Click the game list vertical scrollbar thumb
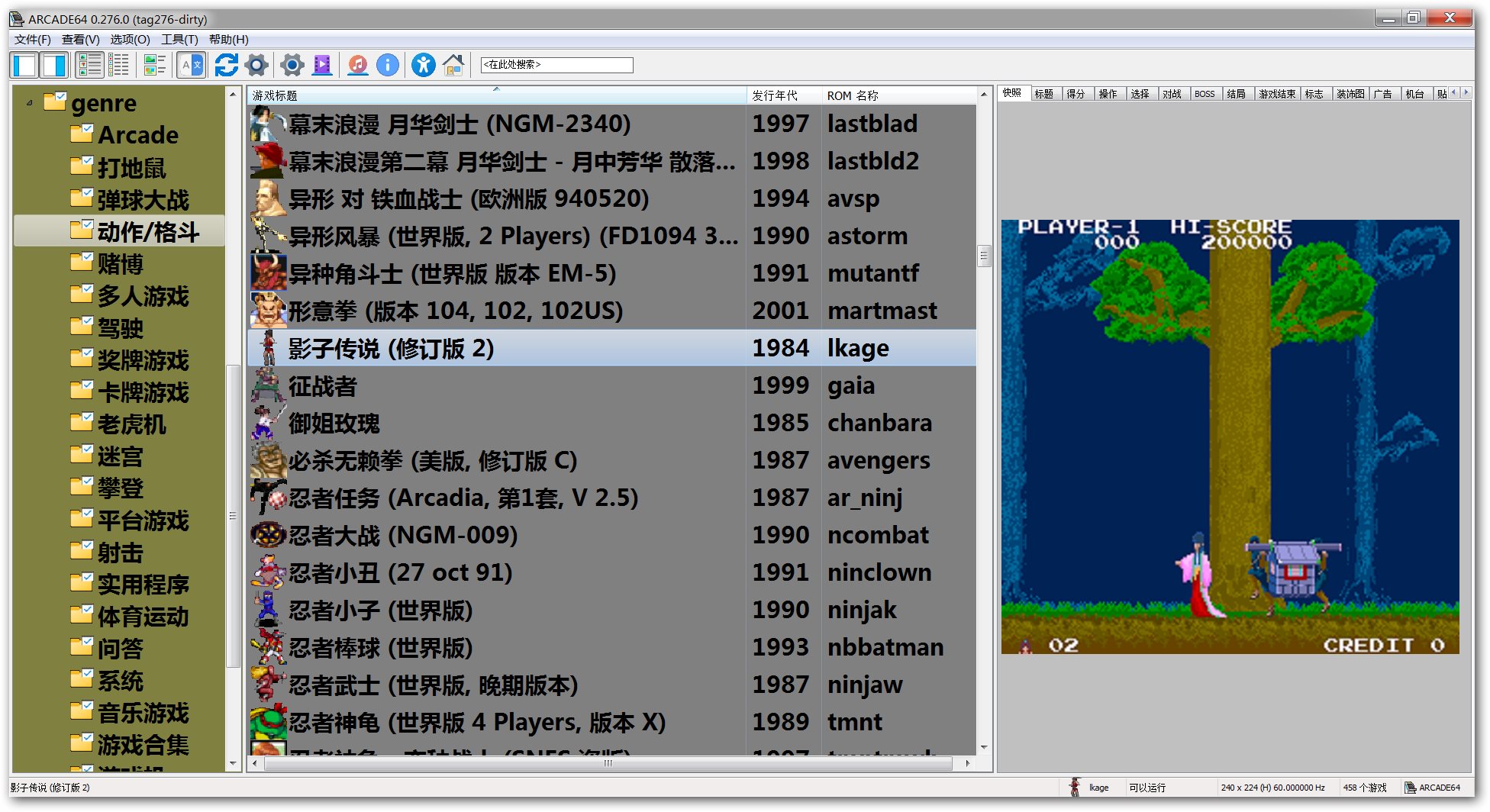The height and width of the screenshot is (812, 1490). [985, 256]
